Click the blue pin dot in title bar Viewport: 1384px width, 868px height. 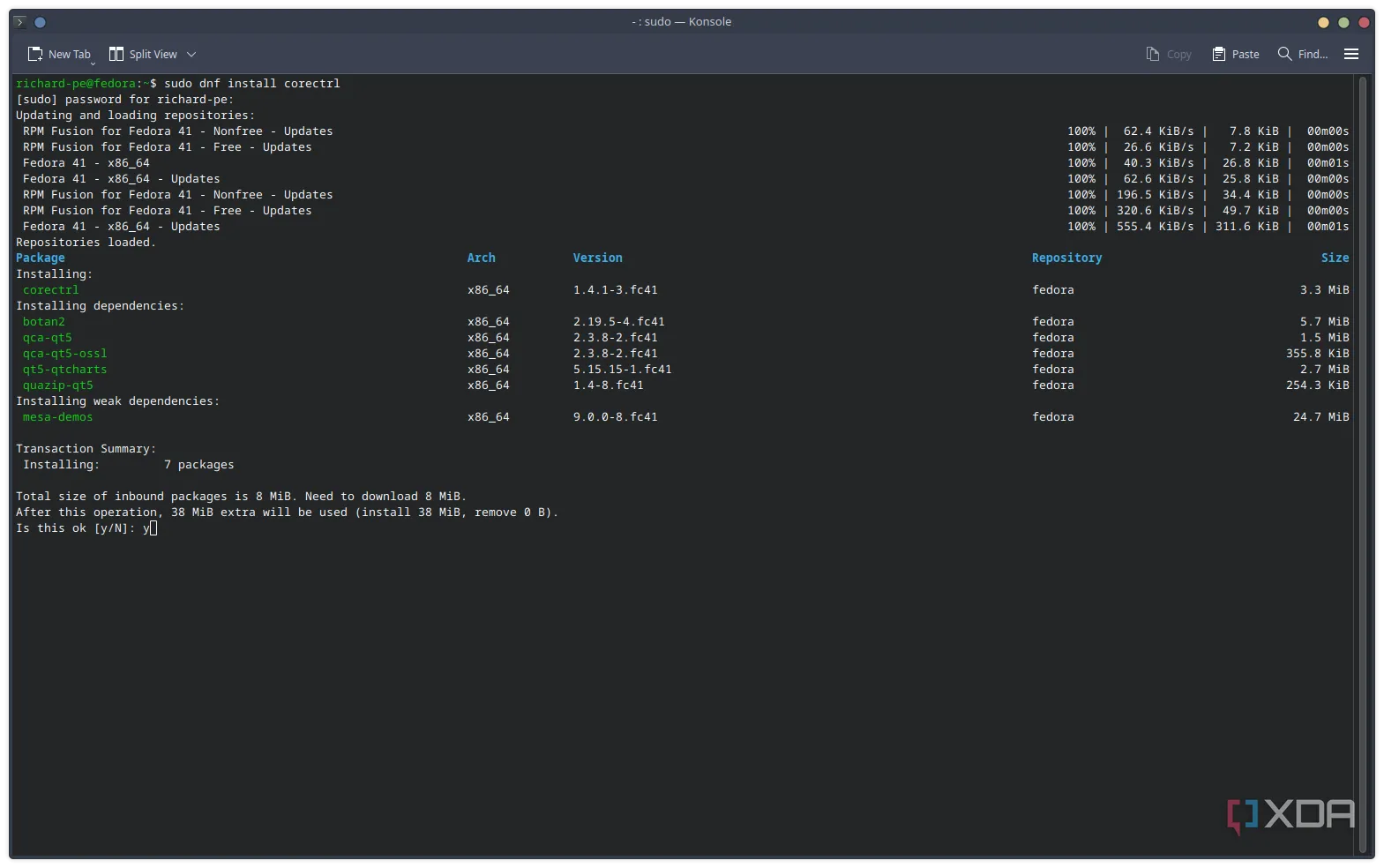[x=40, y=22]
